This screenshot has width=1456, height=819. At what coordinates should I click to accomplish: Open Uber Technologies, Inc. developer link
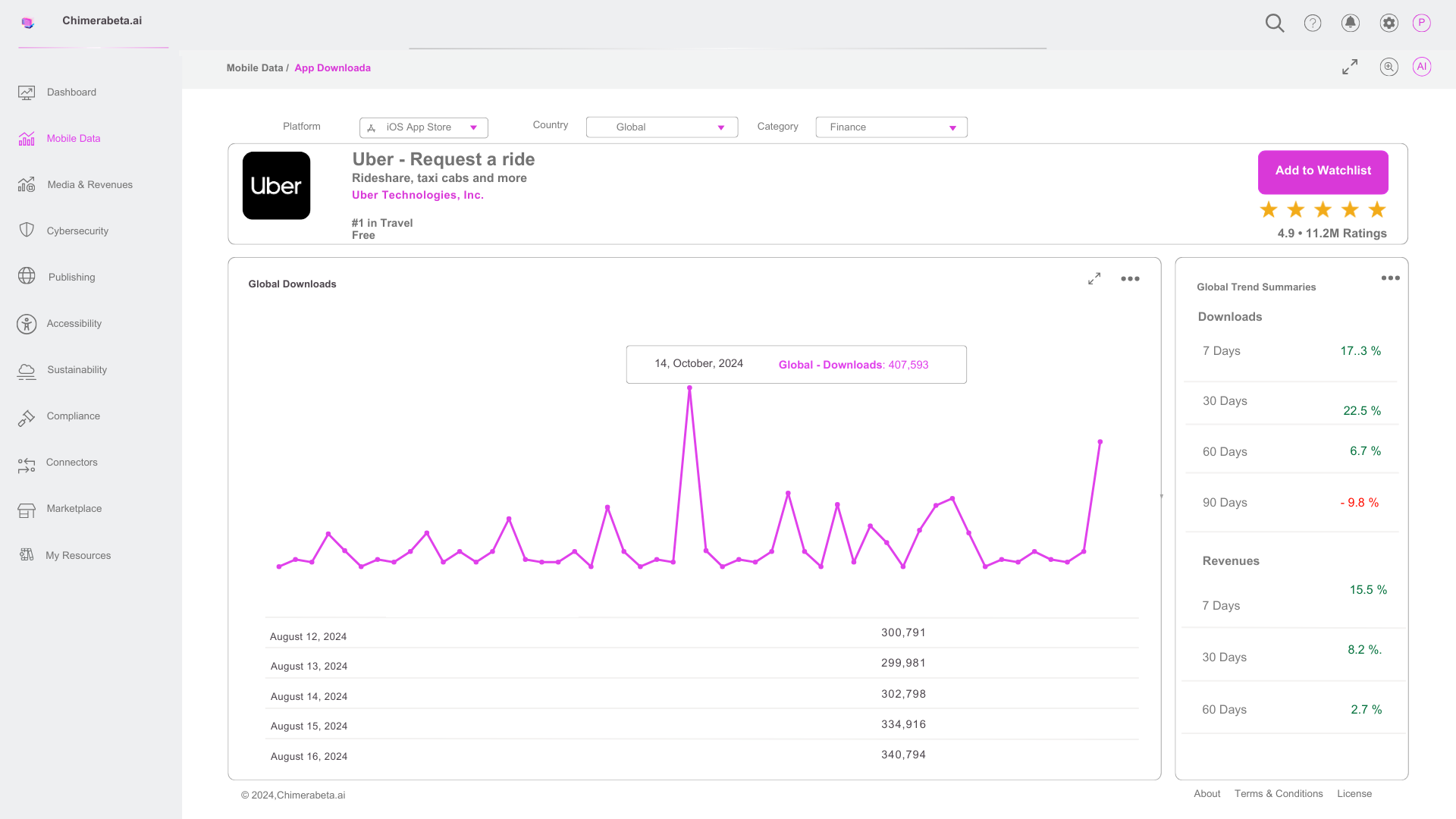tap(418, 196)
